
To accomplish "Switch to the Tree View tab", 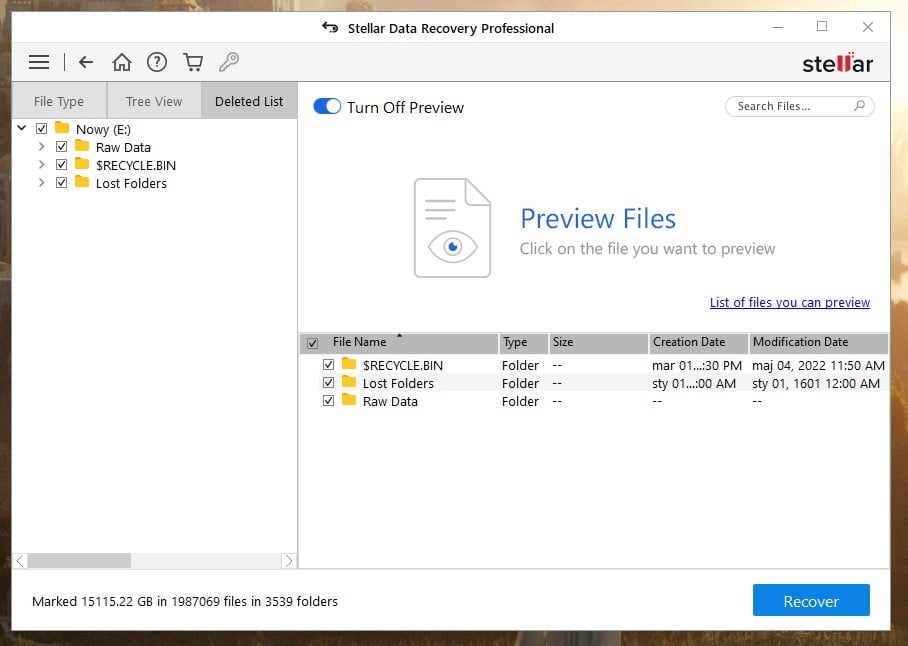I will 154,101.
